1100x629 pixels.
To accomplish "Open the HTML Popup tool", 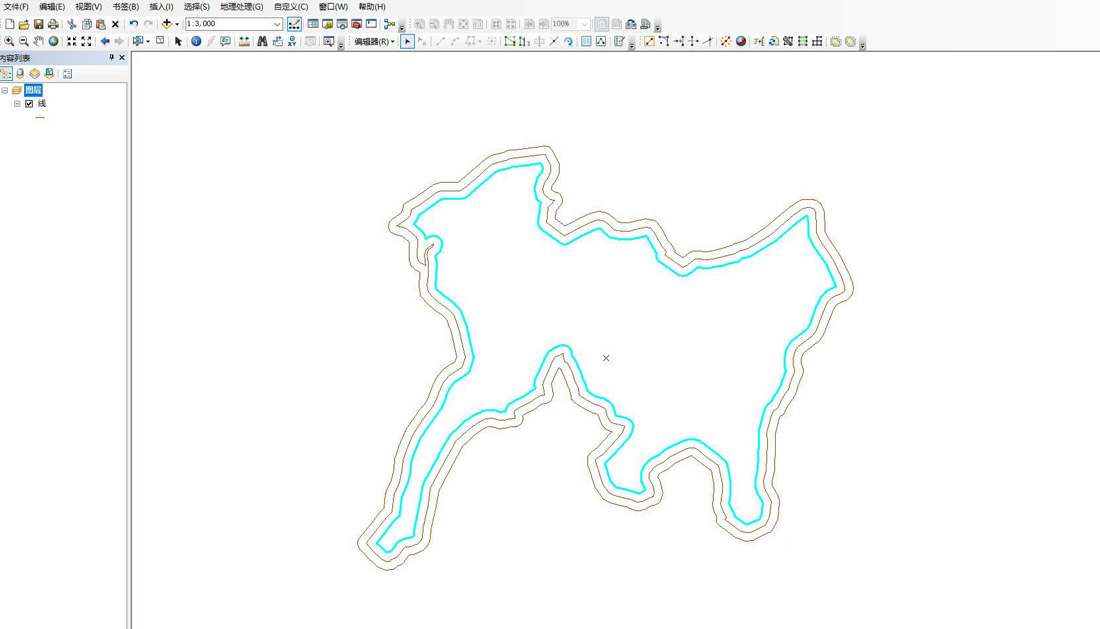I will [225, 41].
